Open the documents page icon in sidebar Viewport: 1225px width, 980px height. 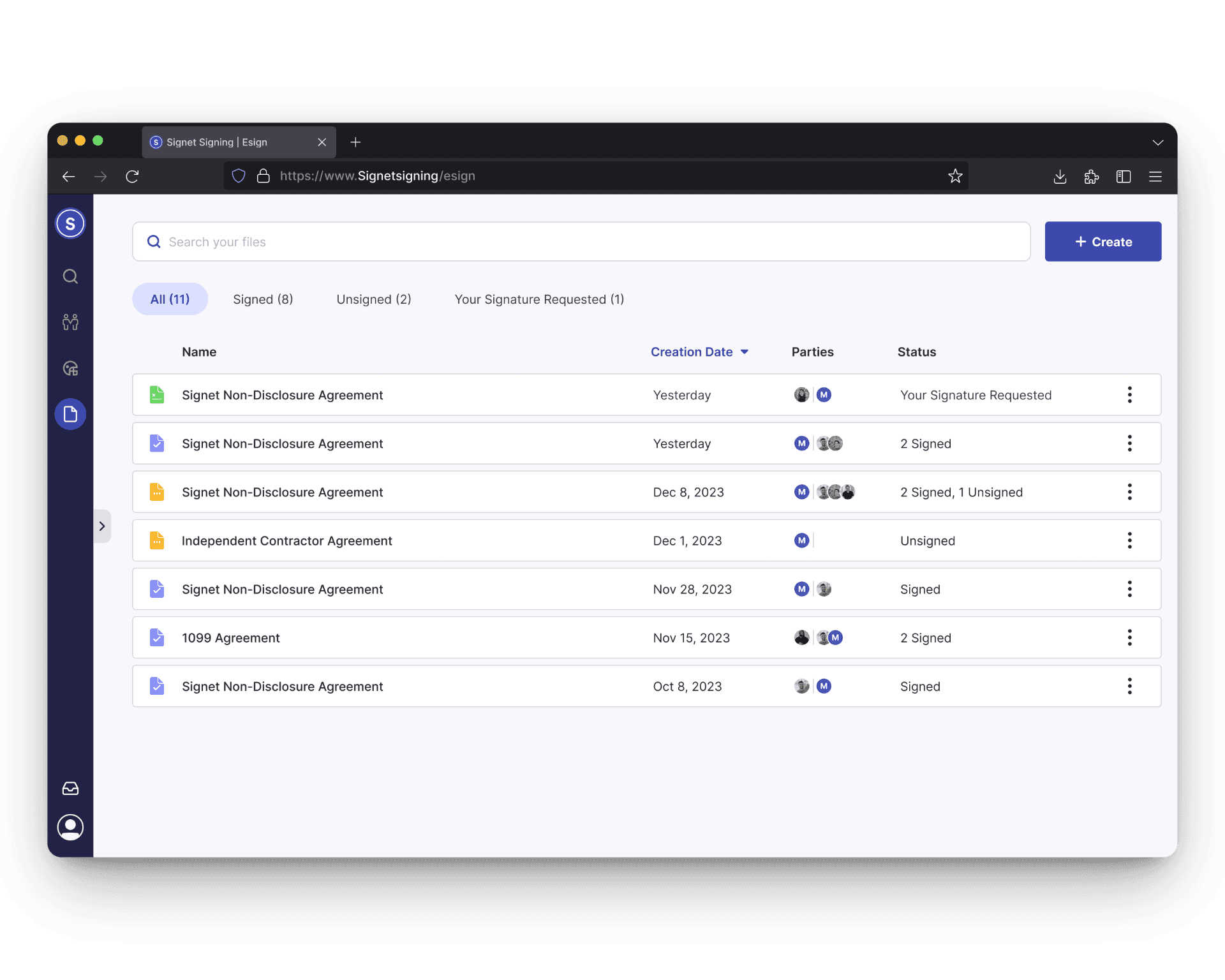click(70, 414)
